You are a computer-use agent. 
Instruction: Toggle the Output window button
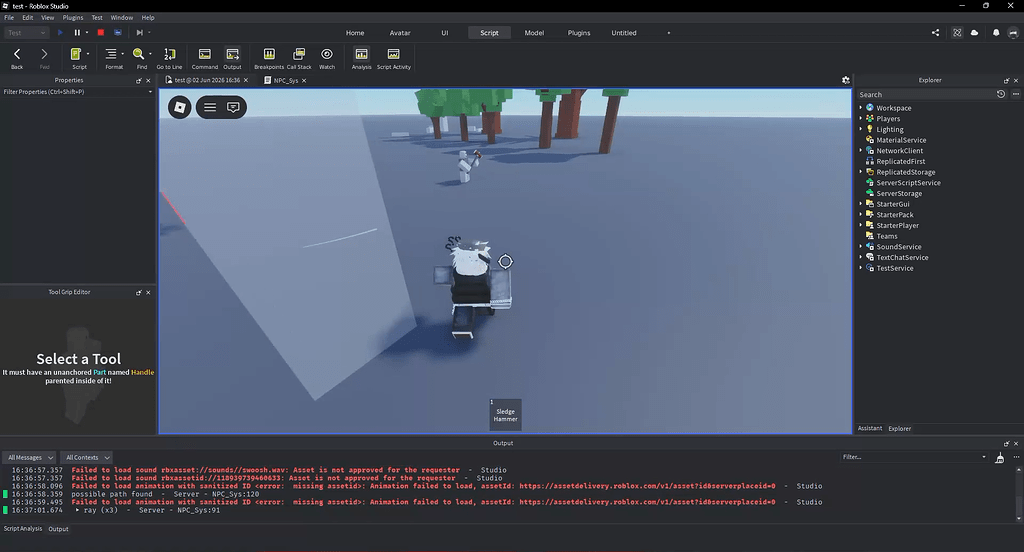point(232,57)
